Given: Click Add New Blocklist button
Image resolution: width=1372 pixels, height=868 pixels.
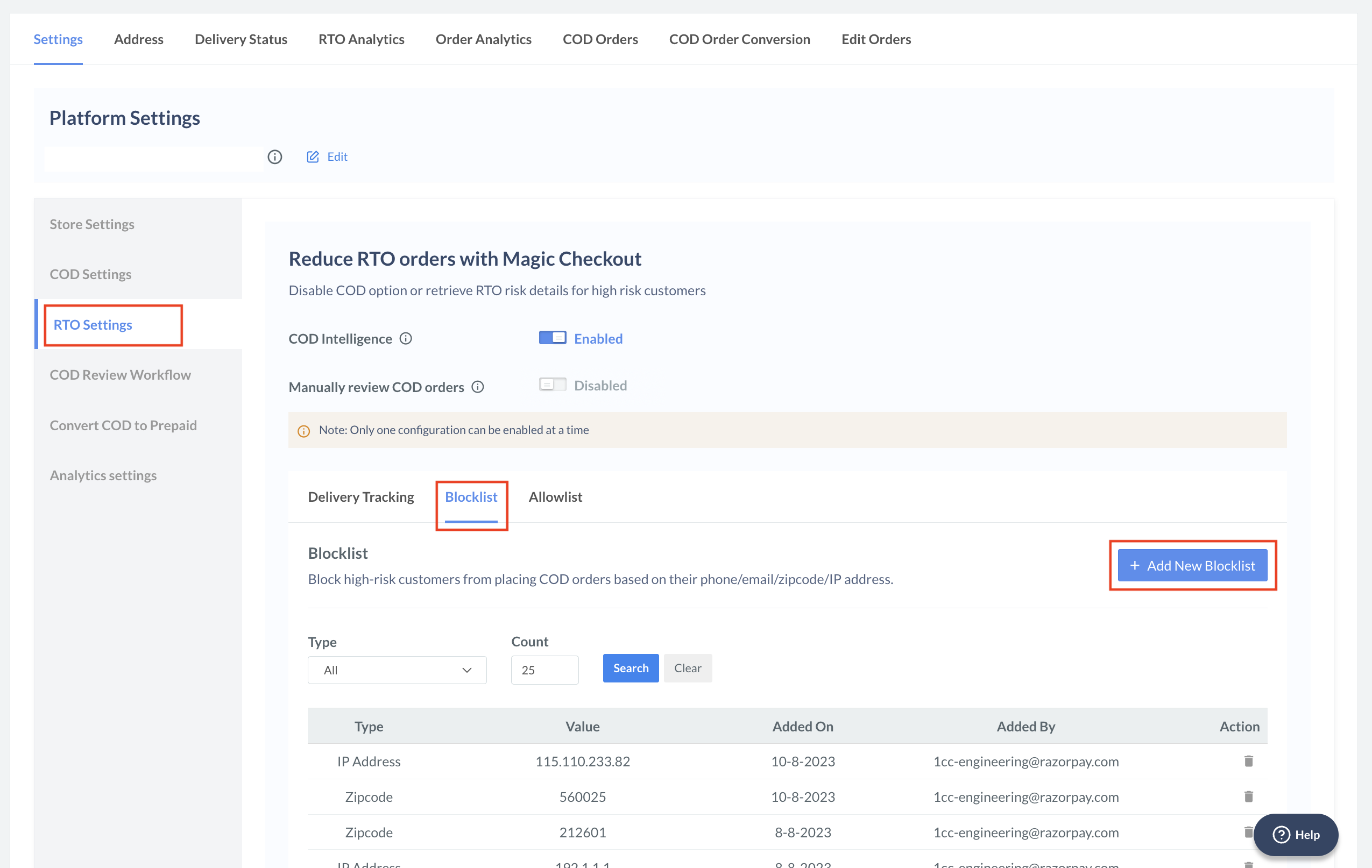Looking at the screenshot, I should pos(1192,565).
